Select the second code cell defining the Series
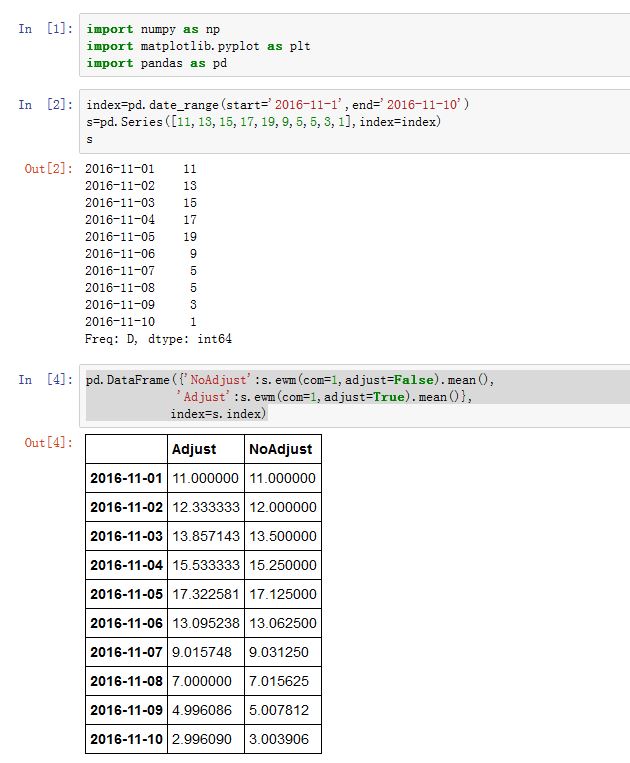Viewport: 630px width, 763px height. [x=350, y=122]
